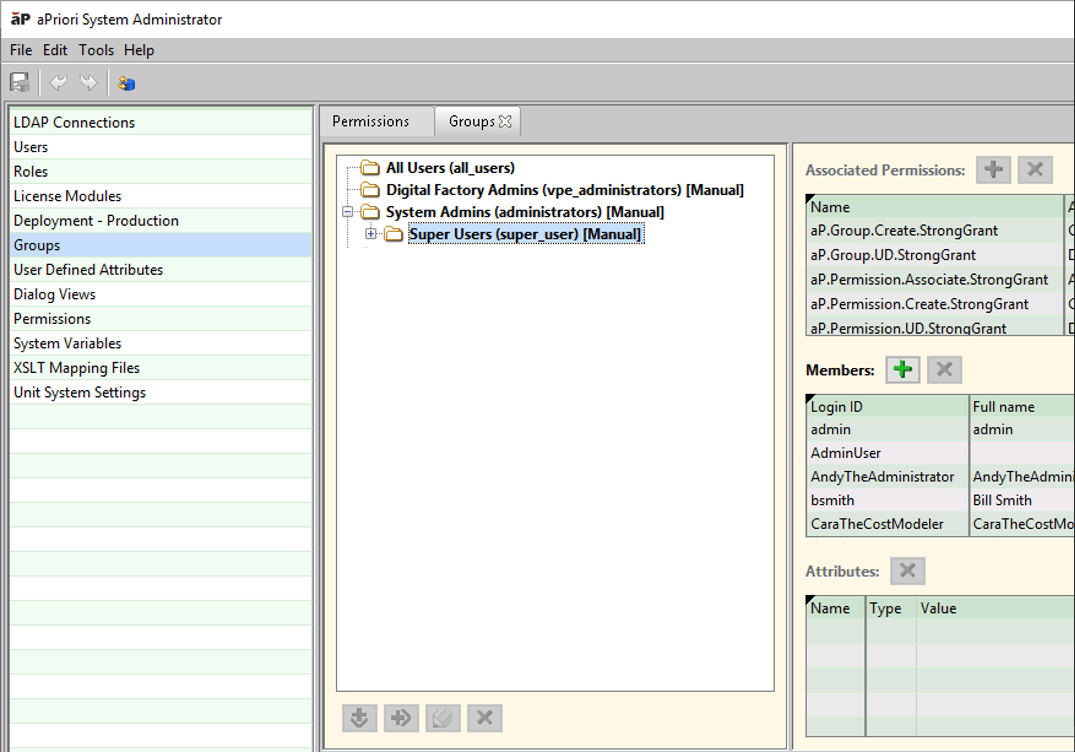
Task: Open Users in the sidebar
Action: (x=160, y=147)
